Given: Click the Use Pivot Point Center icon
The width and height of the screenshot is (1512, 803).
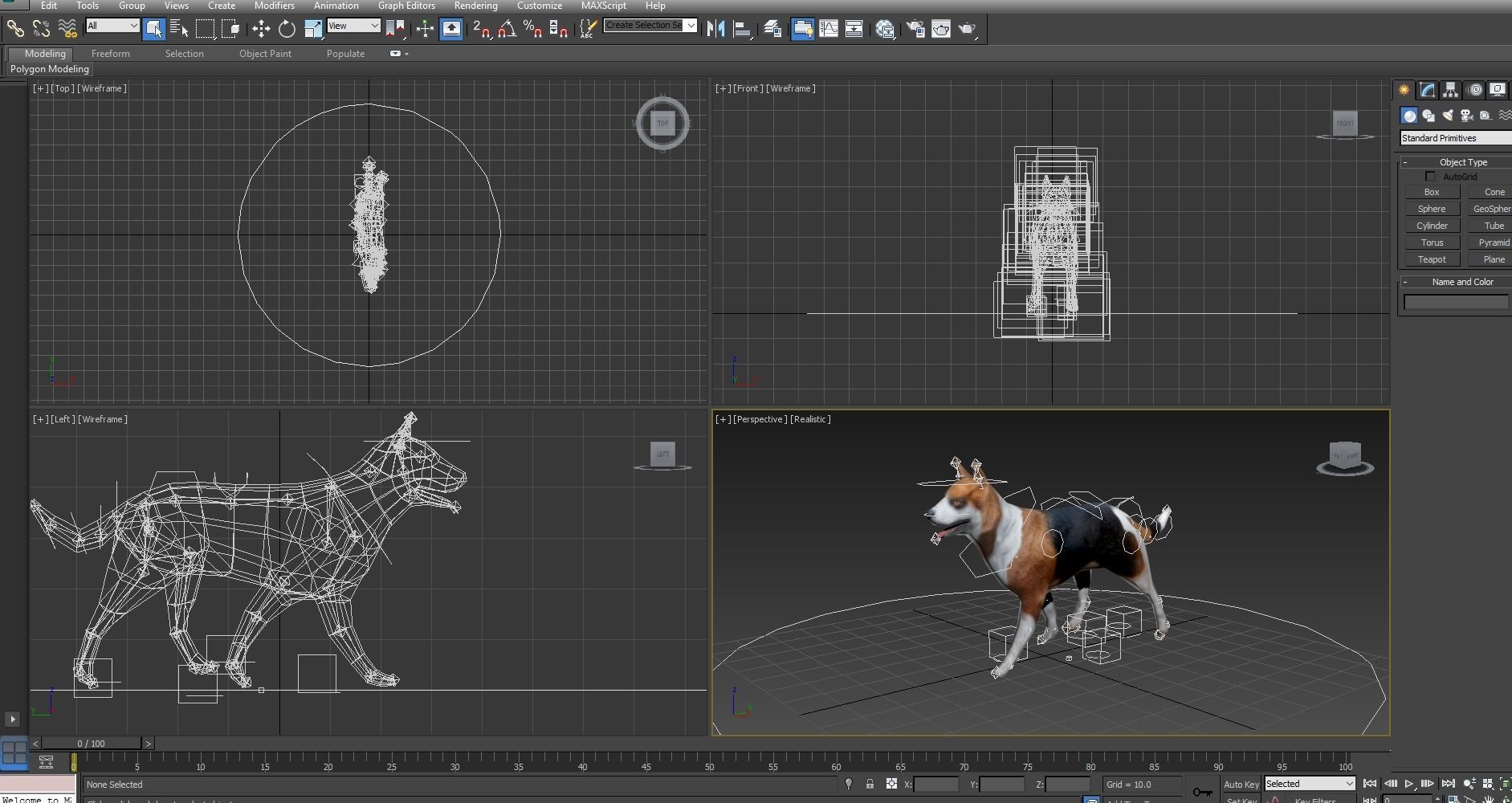Looking at the screenshot, I should tap(395, 29).
